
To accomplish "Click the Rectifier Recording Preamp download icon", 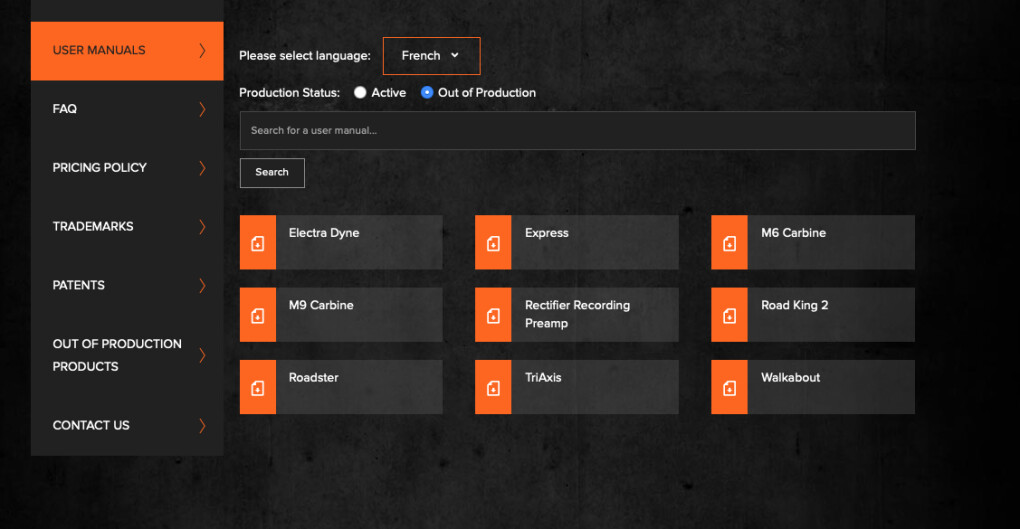I will [493, 315].
